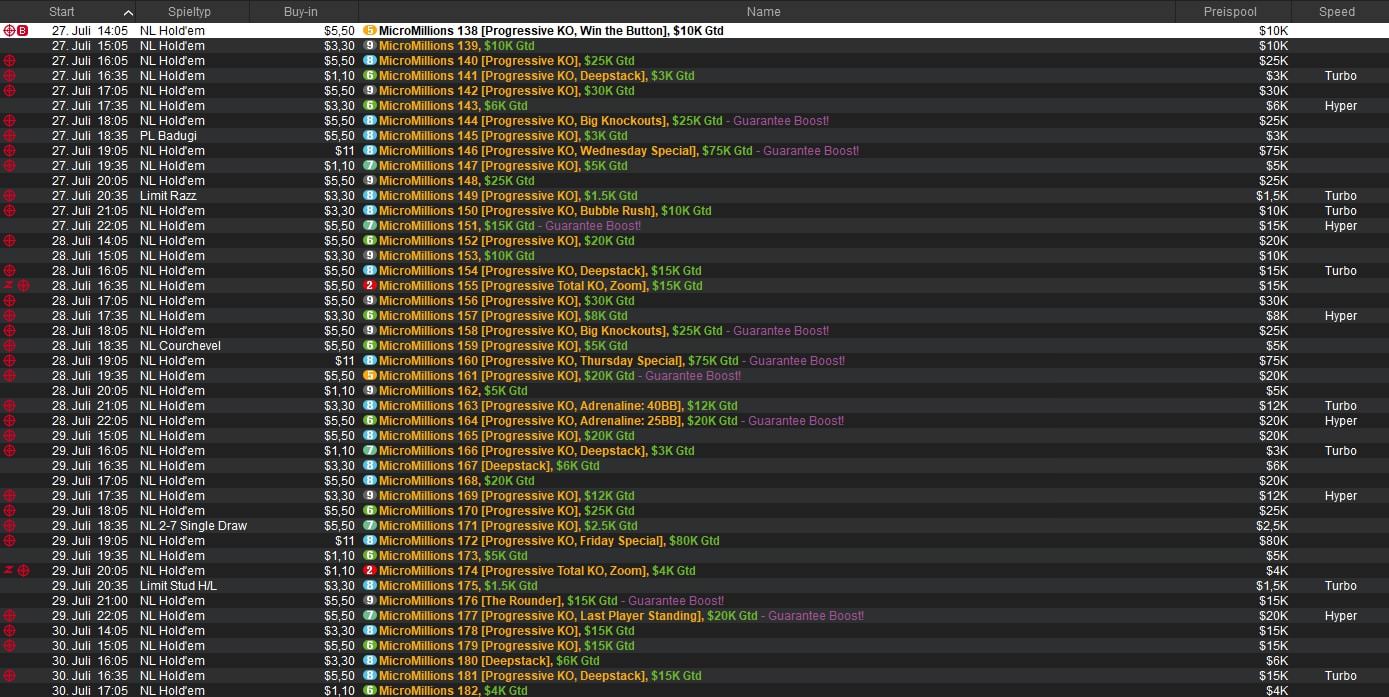This screenshot has width=1389, height=697.
Task: Click the knockout target icon for MicroMillions 146
Action: [x=10, y=151]
